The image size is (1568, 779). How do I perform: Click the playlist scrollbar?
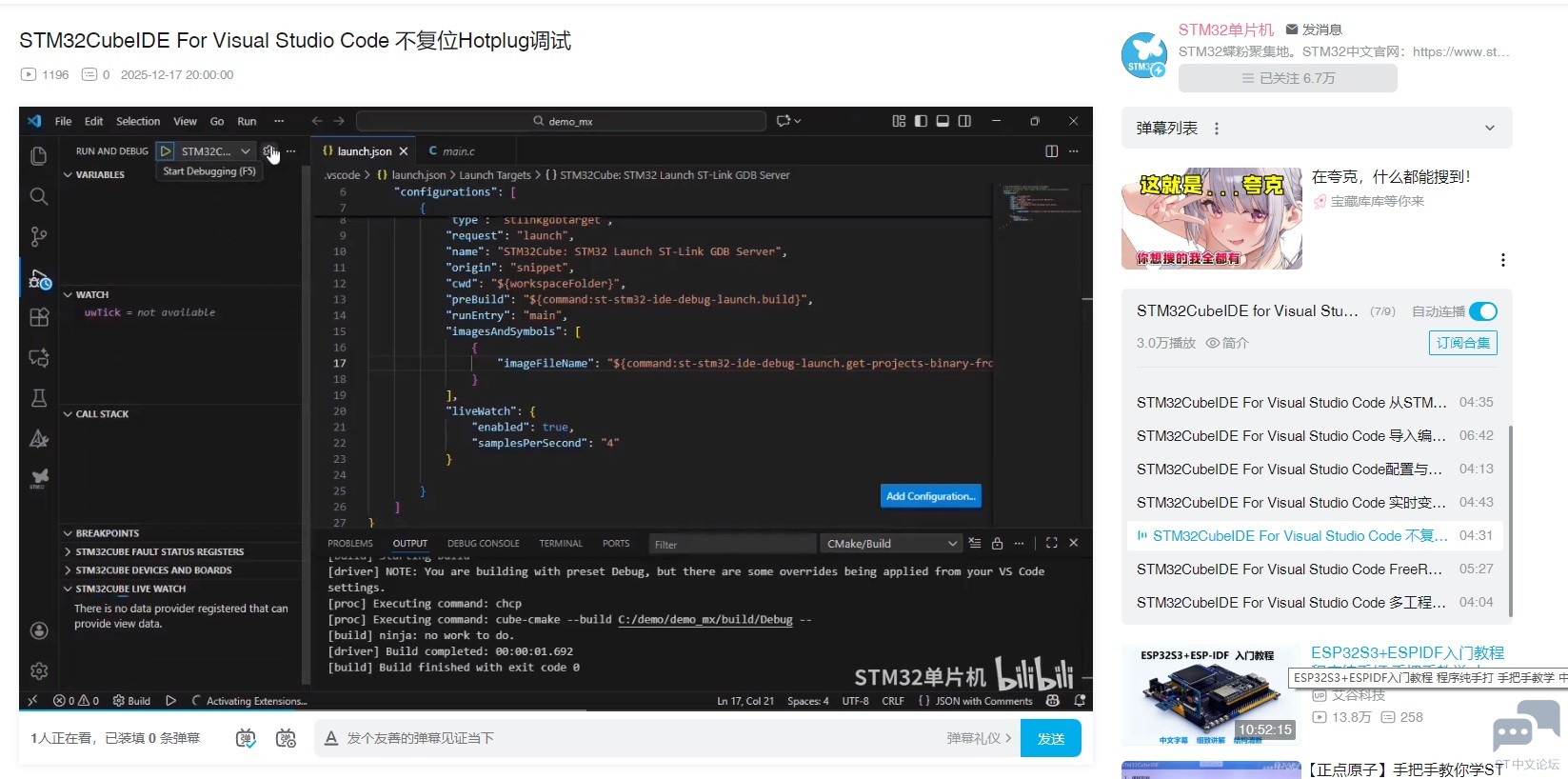click(1510, 522)
